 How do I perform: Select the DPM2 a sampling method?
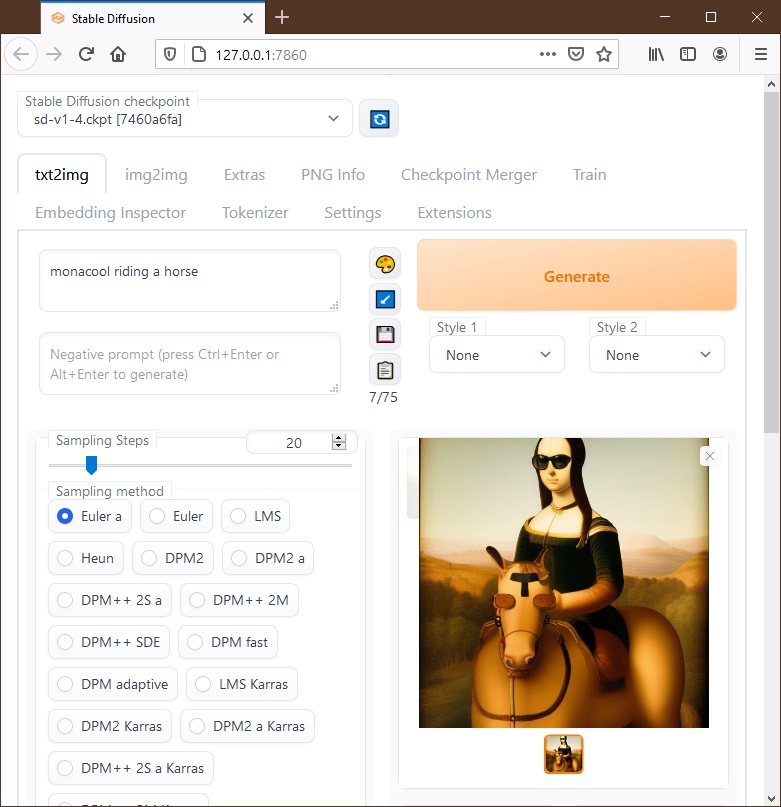pyautogui.click(x=268, y=558)
